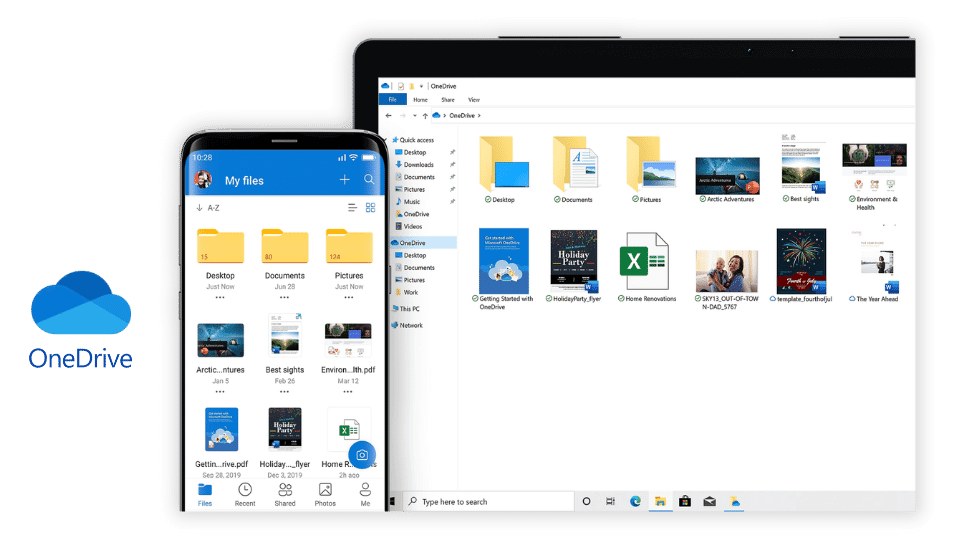The height and width of the screenshot is (540, 960).
Task: Open the Home ribbon tab
Action: pos(420,100)
